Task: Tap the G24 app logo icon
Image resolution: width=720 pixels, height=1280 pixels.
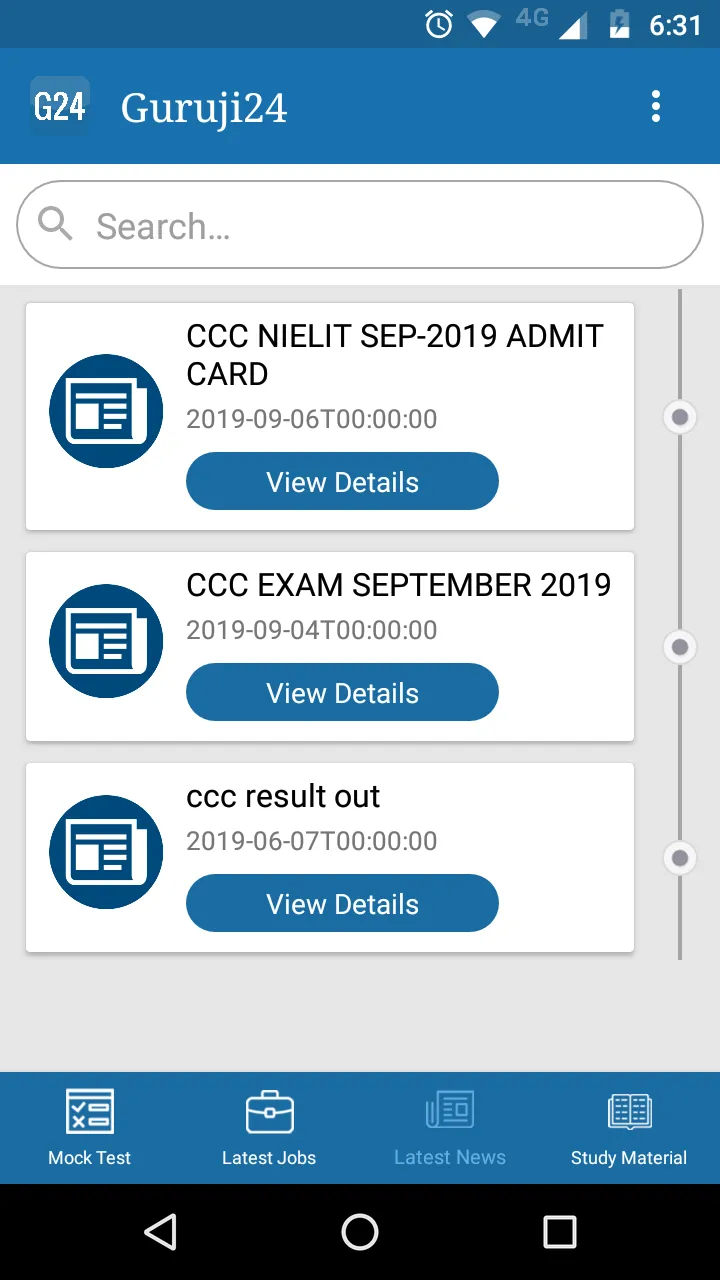Action: click(x=60, y=106)
